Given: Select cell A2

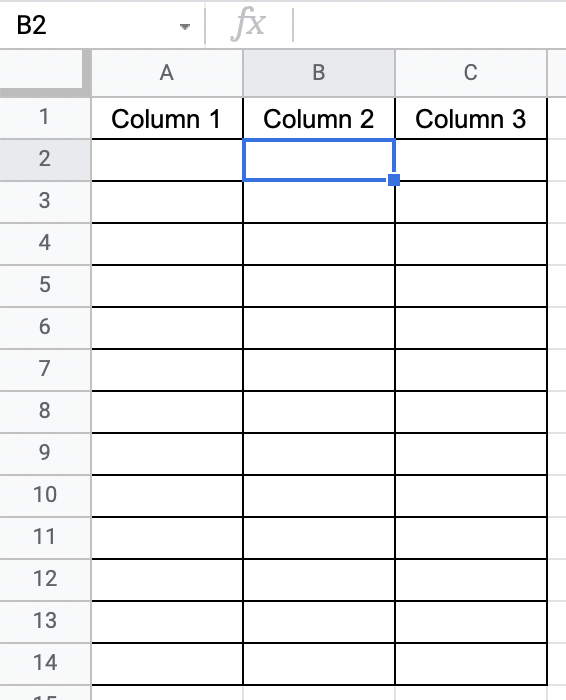Looking at the screenshot, I should (167, 160).
